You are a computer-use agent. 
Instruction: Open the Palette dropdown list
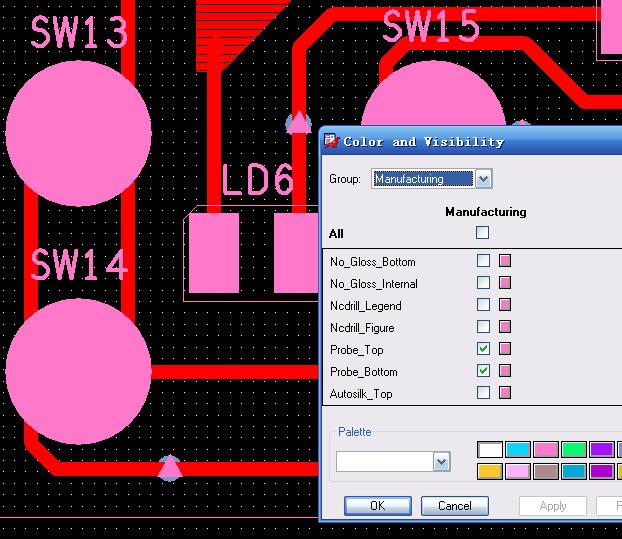[442, 462]
